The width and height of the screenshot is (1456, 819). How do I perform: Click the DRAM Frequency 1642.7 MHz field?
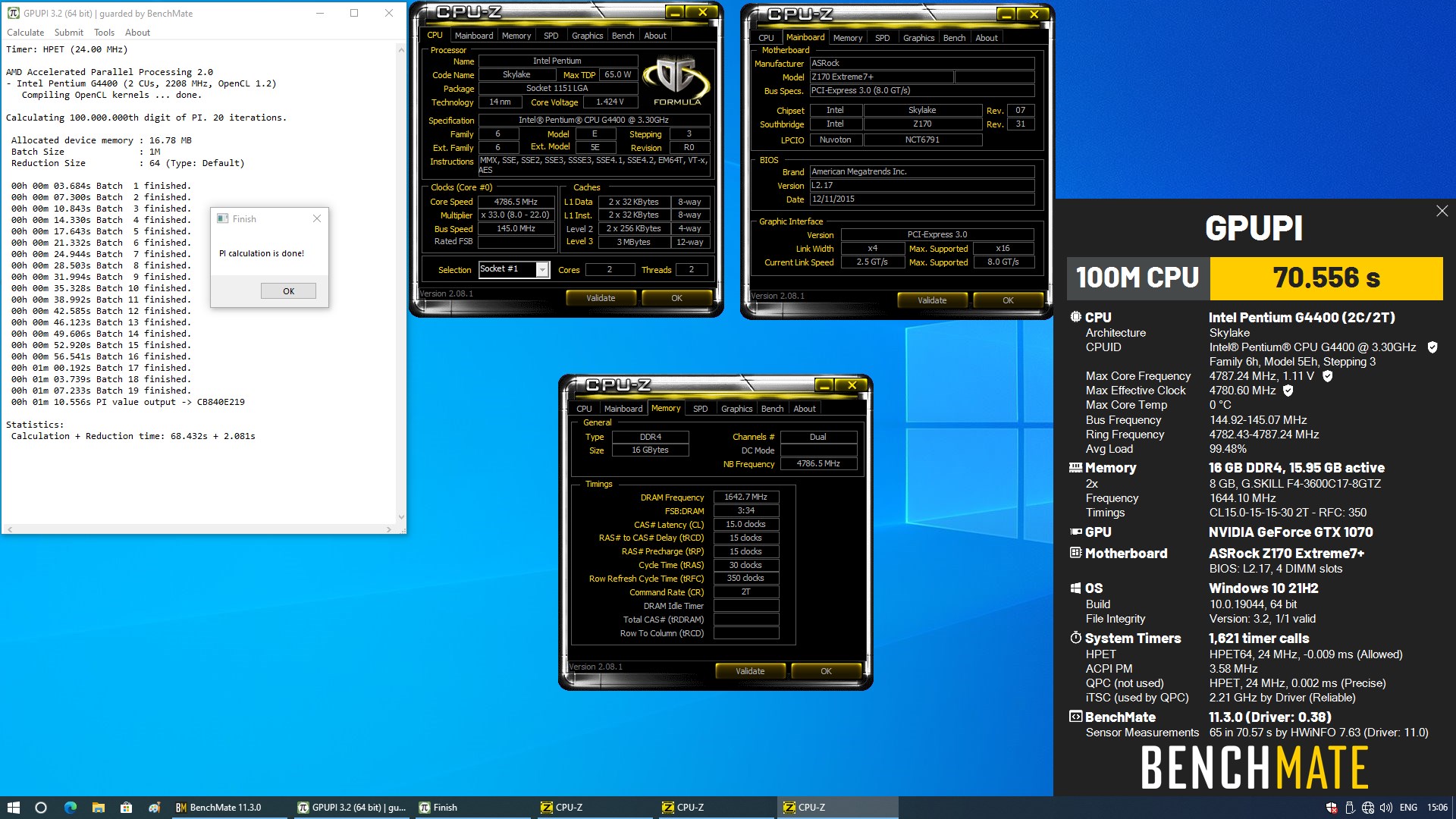[x=745, y=497]
